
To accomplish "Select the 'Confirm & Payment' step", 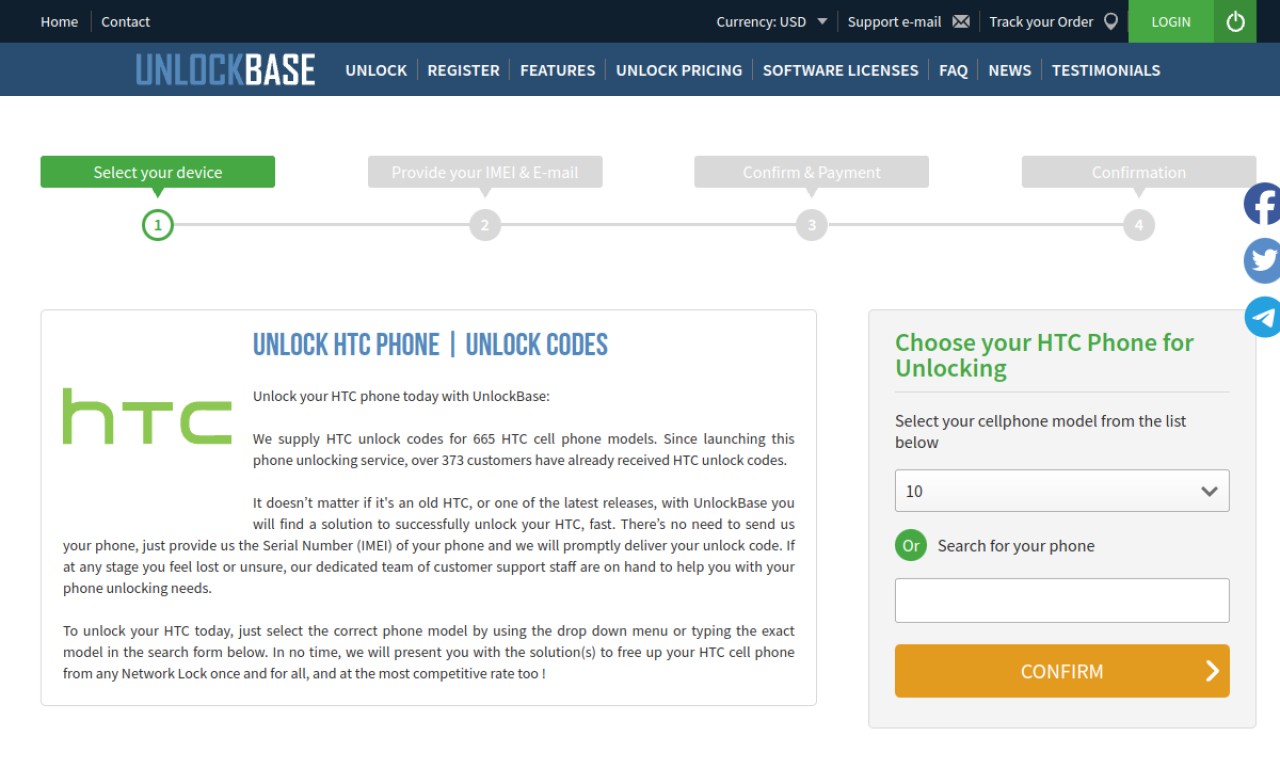I will coord(812,172).
